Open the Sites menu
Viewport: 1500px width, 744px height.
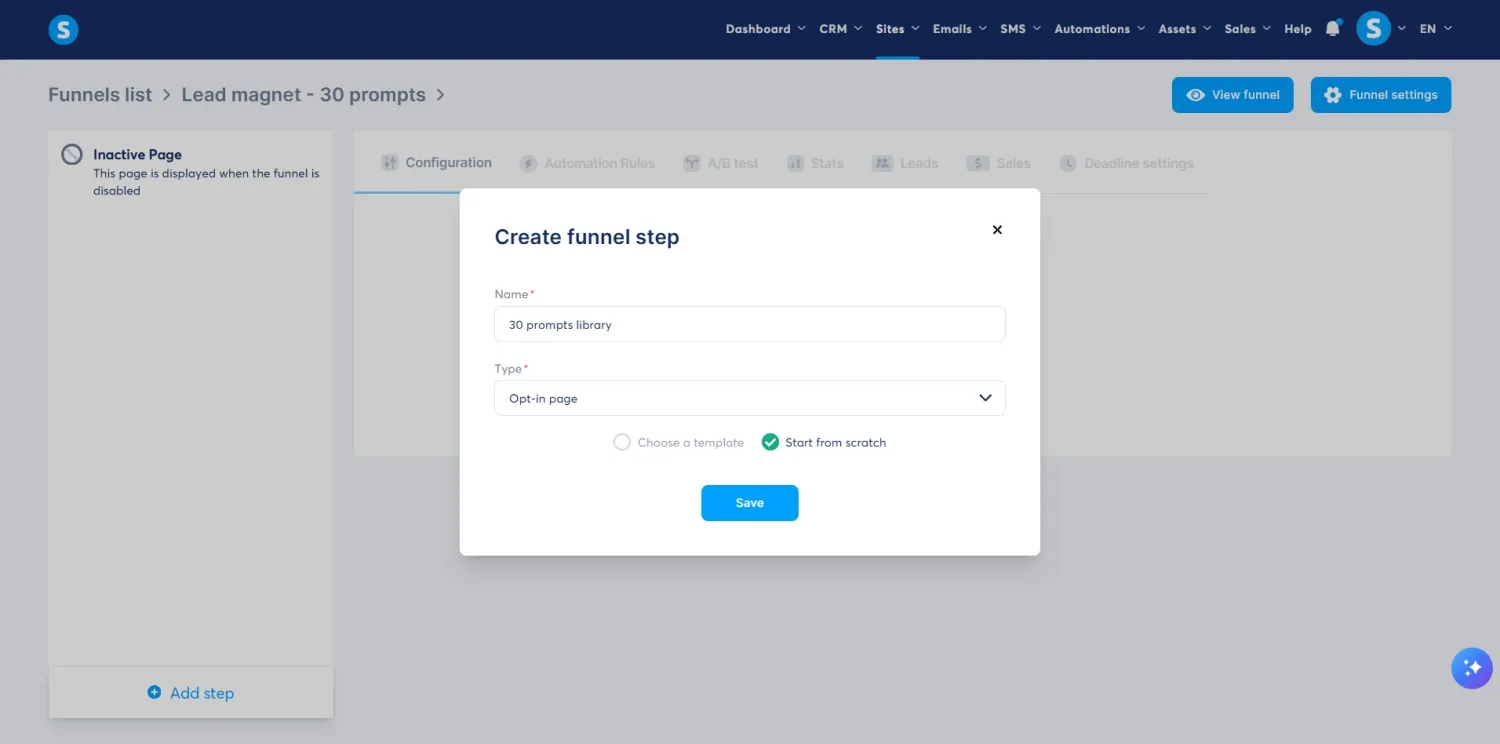[x=897, y=29]
